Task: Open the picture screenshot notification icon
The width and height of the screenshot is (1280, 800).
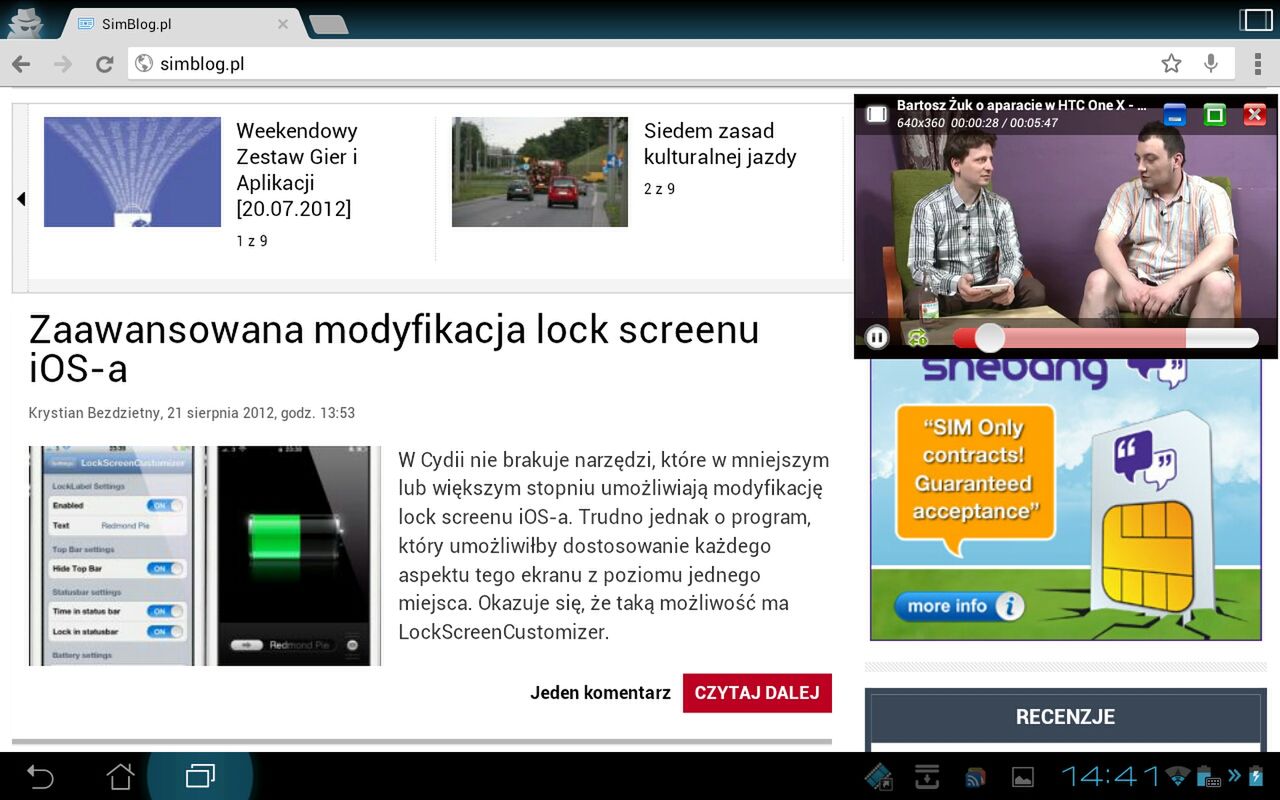Action: tap(1023, 776)
